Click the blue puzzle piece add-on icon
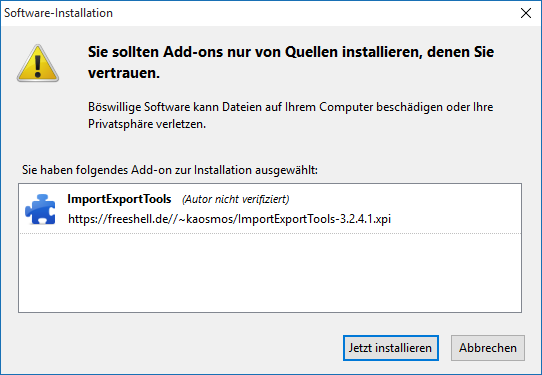542x375 pixels. (40, 209)
